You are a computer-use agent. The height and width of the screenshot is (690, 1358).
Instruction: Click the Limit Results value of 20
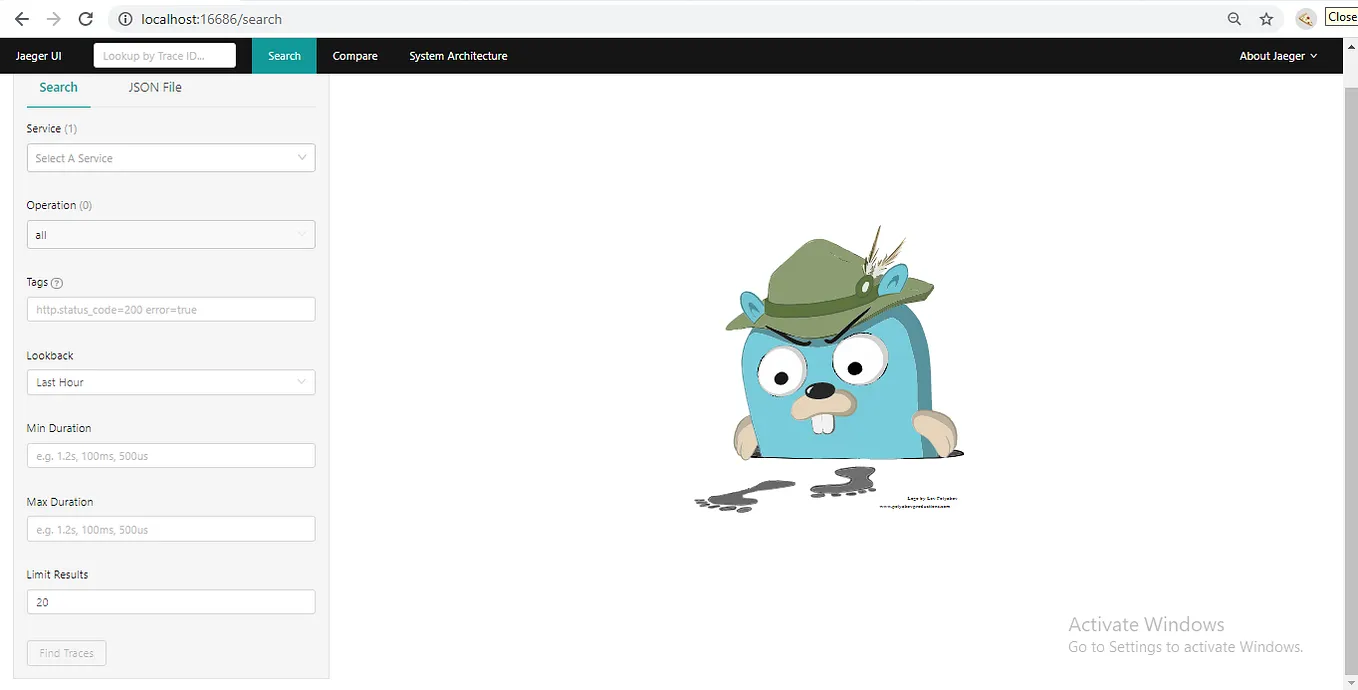(x=170, y=601)
